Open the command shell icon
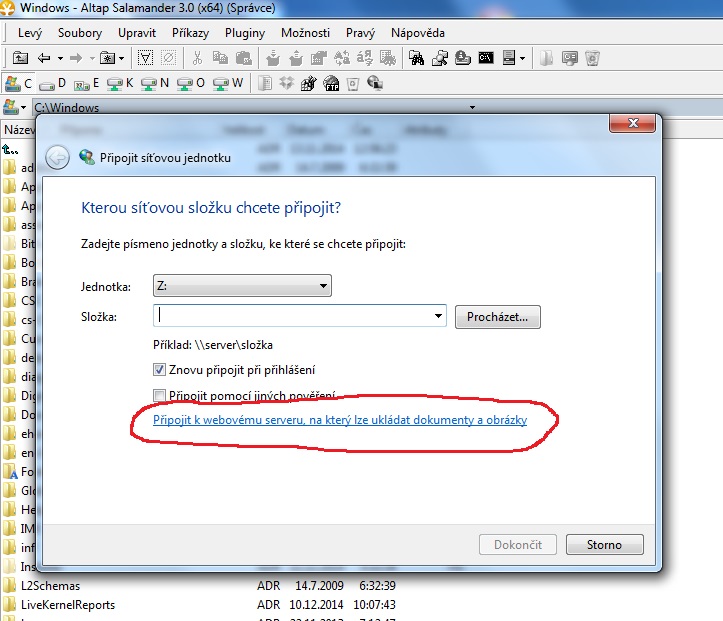Image resolution: width=723 pixels, height=621 pixels. point(485,58)
